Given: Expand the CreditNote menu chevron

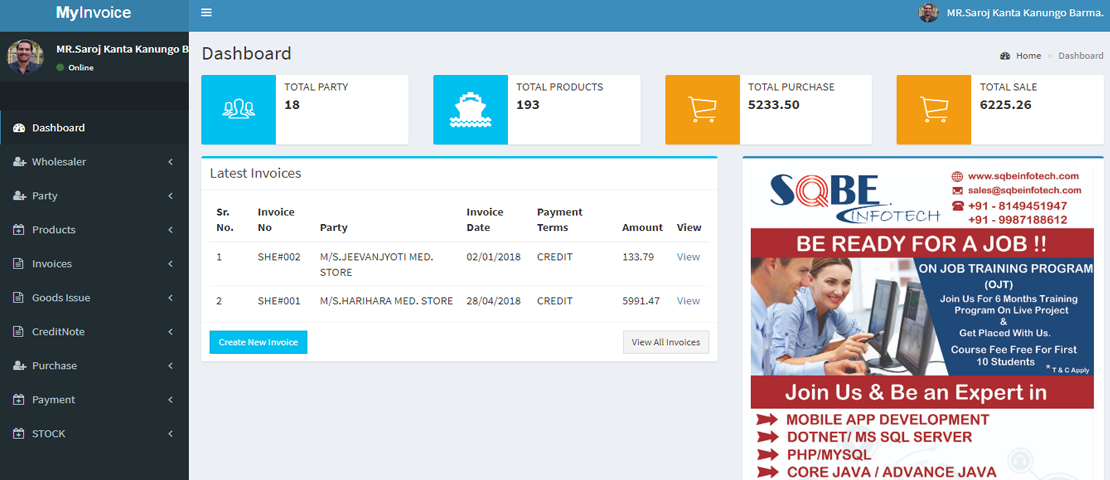Looking at the screenshot, I should pyautogui.click(x=171, y=332).
